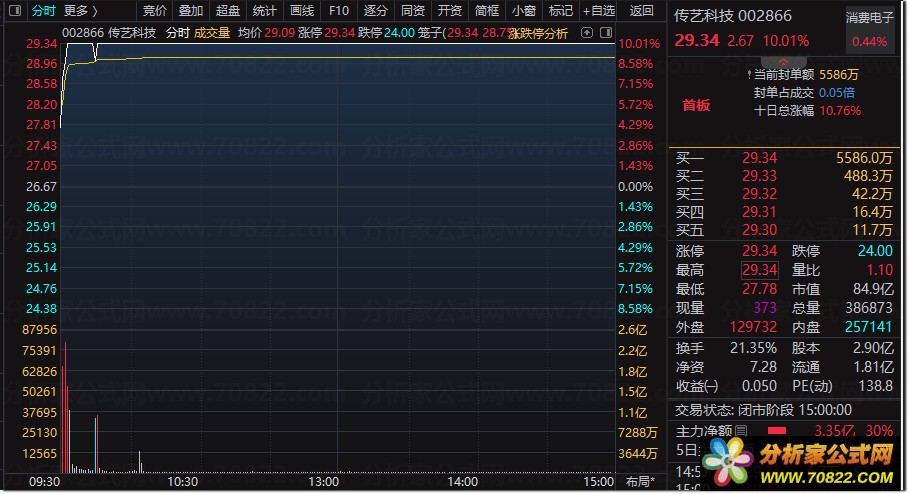Open the 小窗 mini window tool

pyautogui.click(x=523, y=10)
